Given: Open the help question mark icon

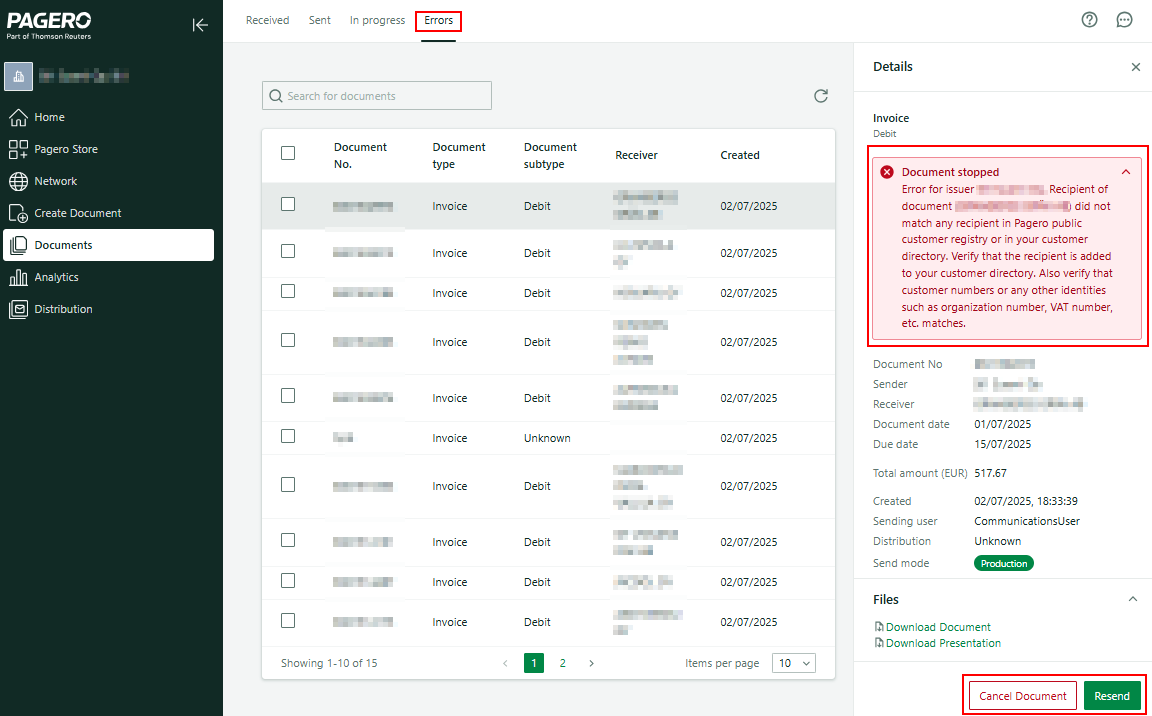Looking at the screenshot, I should 1090,20.
